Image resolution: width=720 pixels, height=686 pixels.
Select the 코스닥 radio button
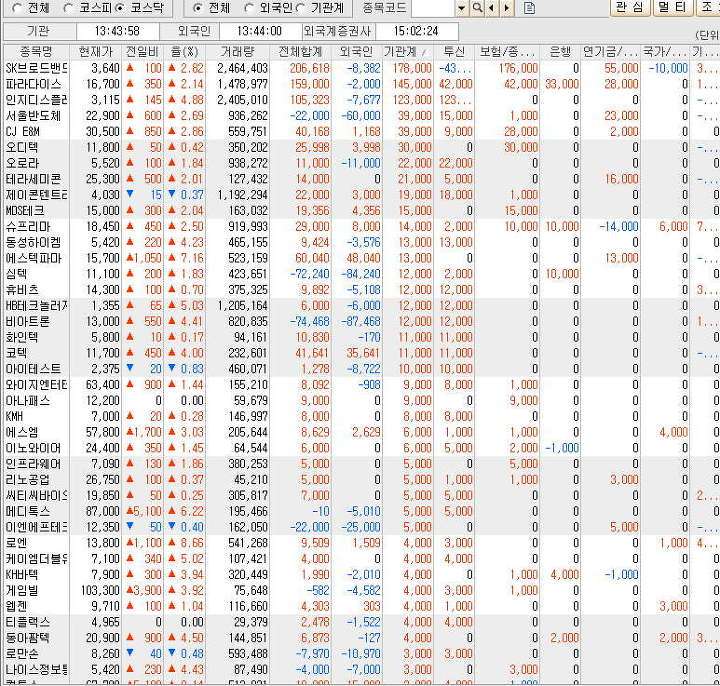pos(120,8)
